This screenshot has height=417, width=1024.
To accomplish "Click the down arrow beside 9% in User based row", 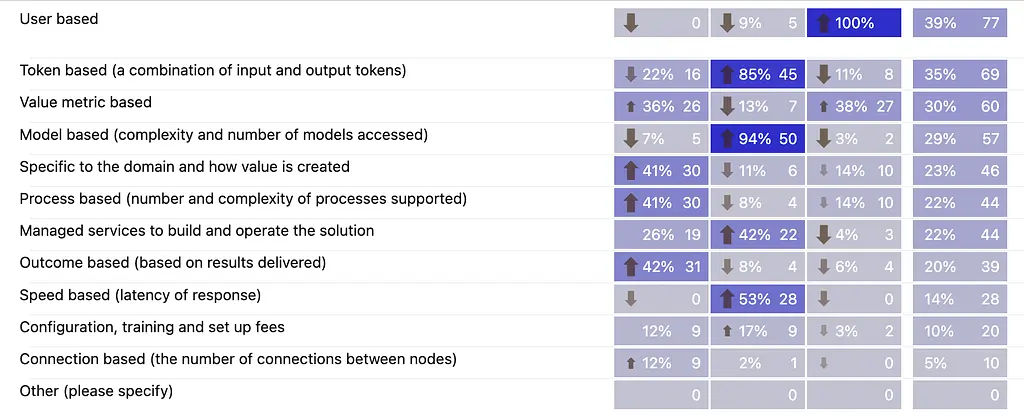I will (x=727, y=23).
